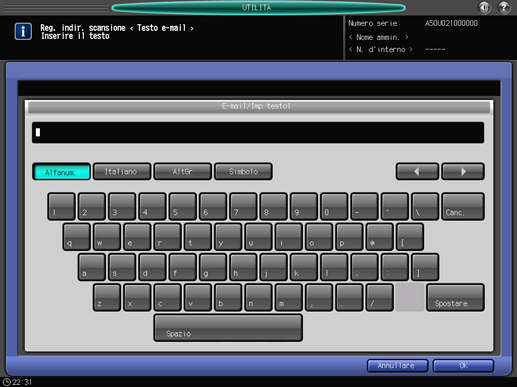This screenshot has width=517, height=387.
Task: Confirm with the OK button
Action: coord(463,366)
